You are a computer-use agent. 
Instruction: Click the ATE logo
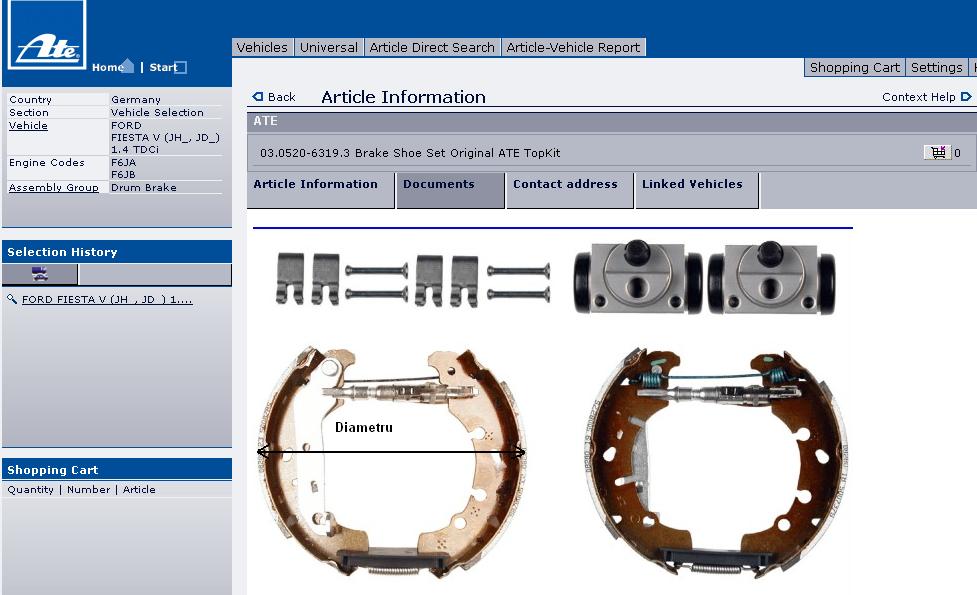(x=46, y=37)
